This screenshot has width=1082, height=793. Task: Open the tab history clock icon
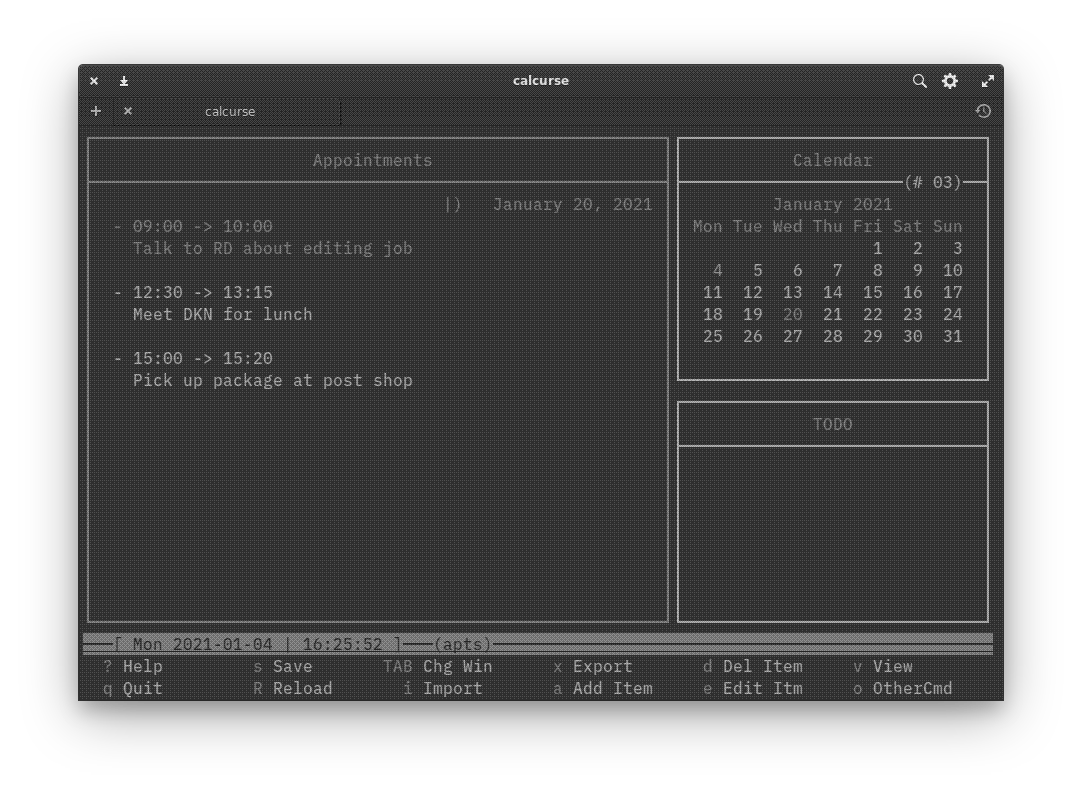(x=983, y=111)
